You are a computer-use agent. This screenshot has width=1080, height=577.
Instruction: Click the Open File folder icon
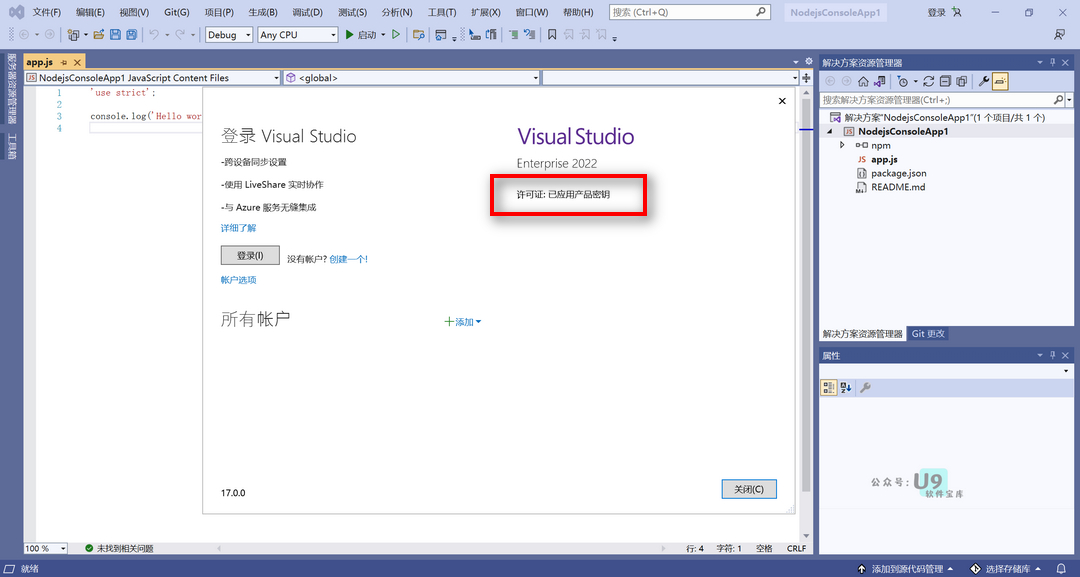[x=98, y=34]
